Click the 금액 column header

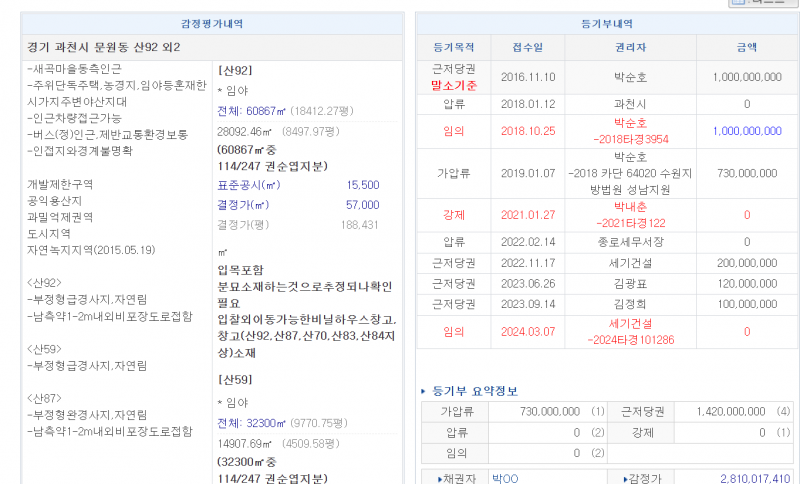pyautogui.click(x=746, y=47)
